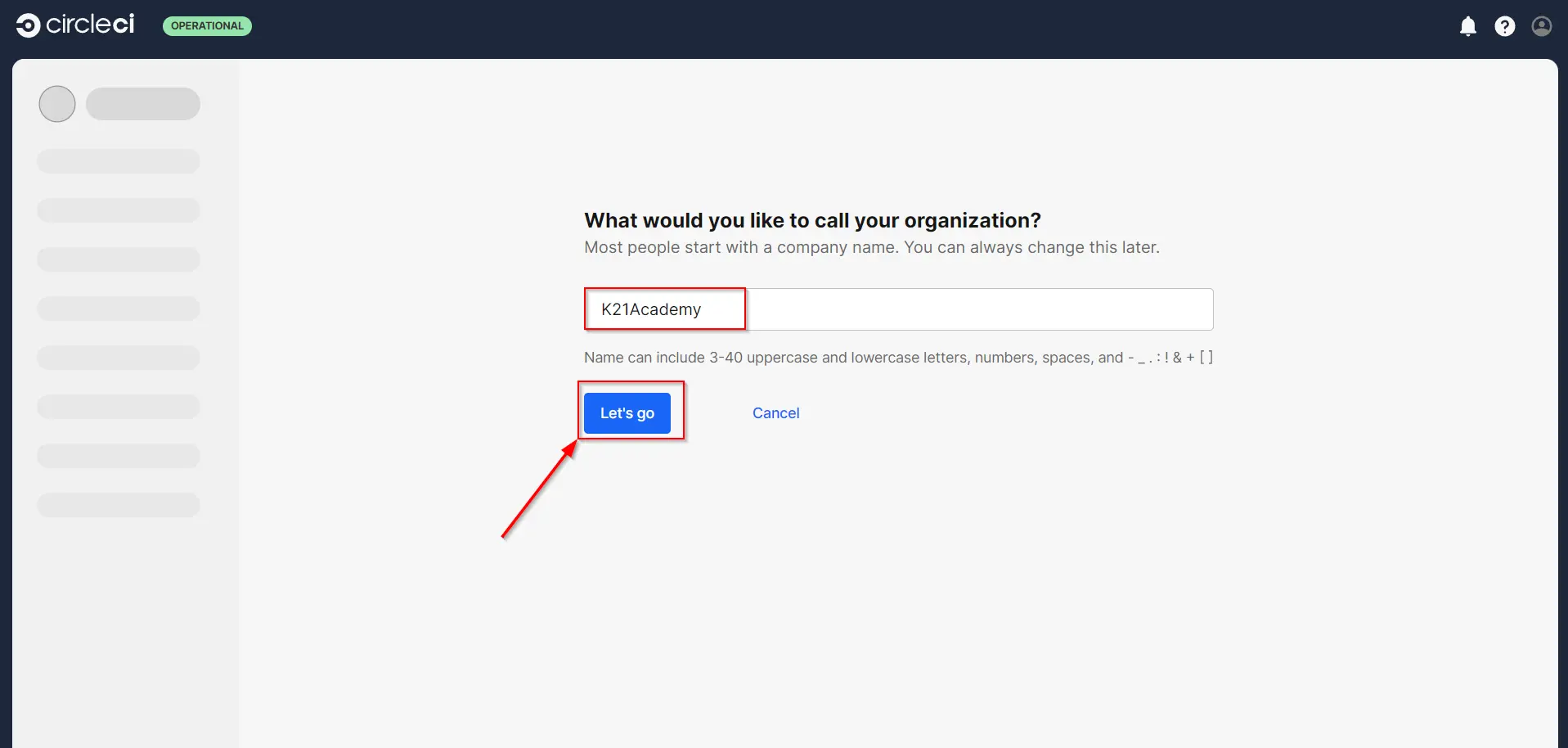Click the circleci wordmark text
This screenshot has height=748, width=1568.
90,25
